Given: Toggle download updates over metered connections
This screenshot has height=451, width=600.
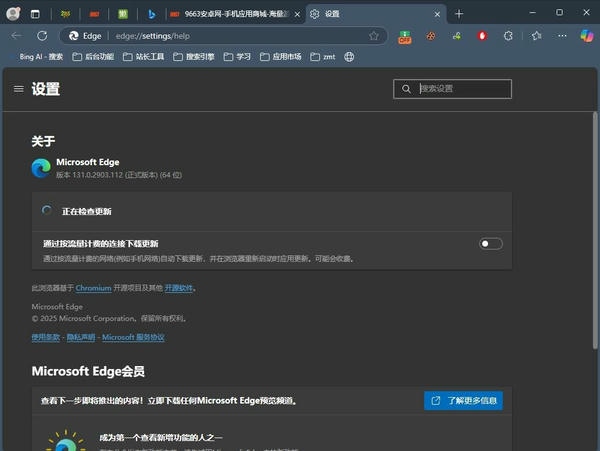Looking at the screenshot, I should click(x=491, y=244).
